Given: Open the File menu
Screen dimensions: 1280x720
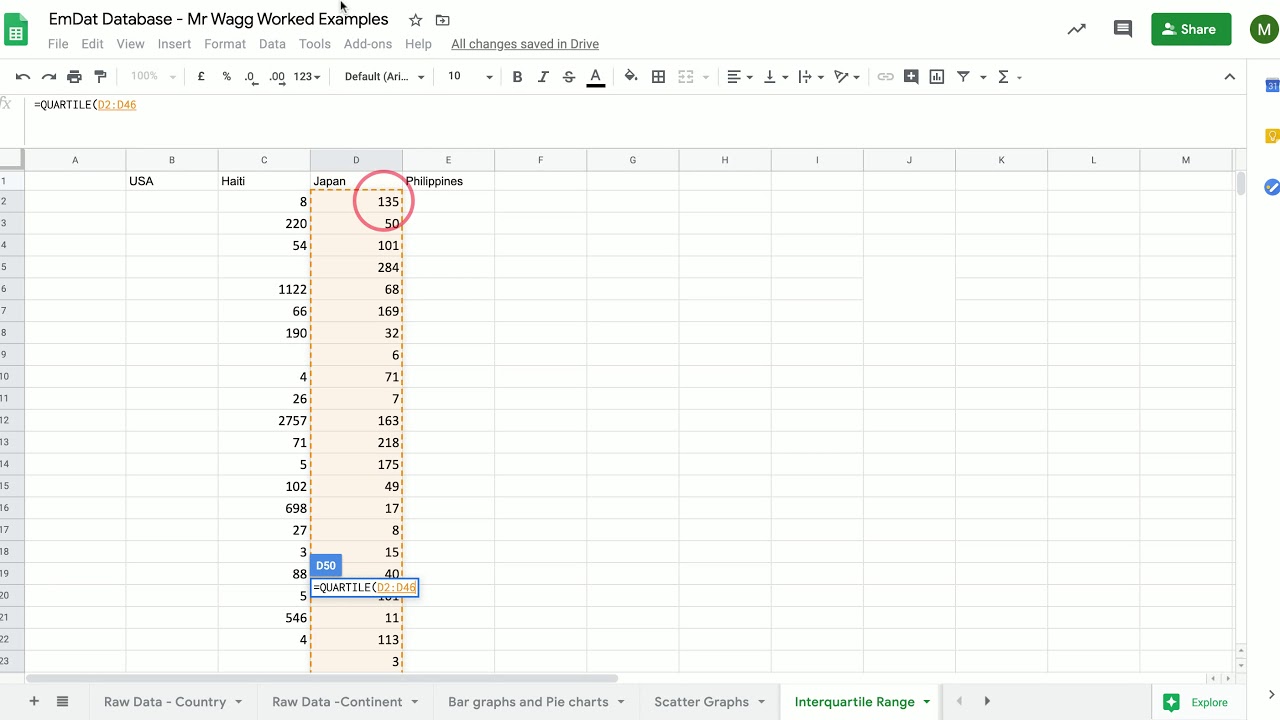Looking at the screenshot, I should click(58, 44).
